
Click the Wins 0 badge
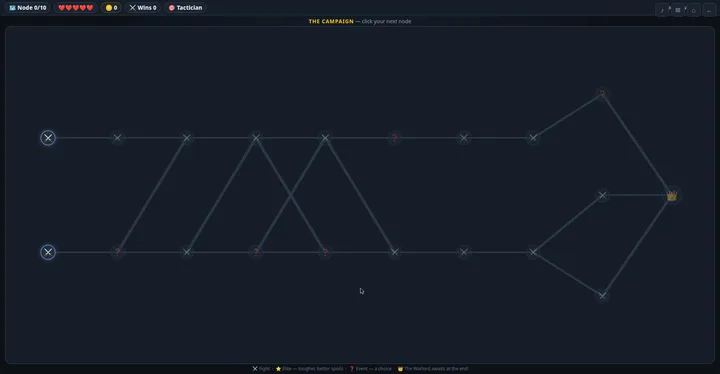point(143,8)
